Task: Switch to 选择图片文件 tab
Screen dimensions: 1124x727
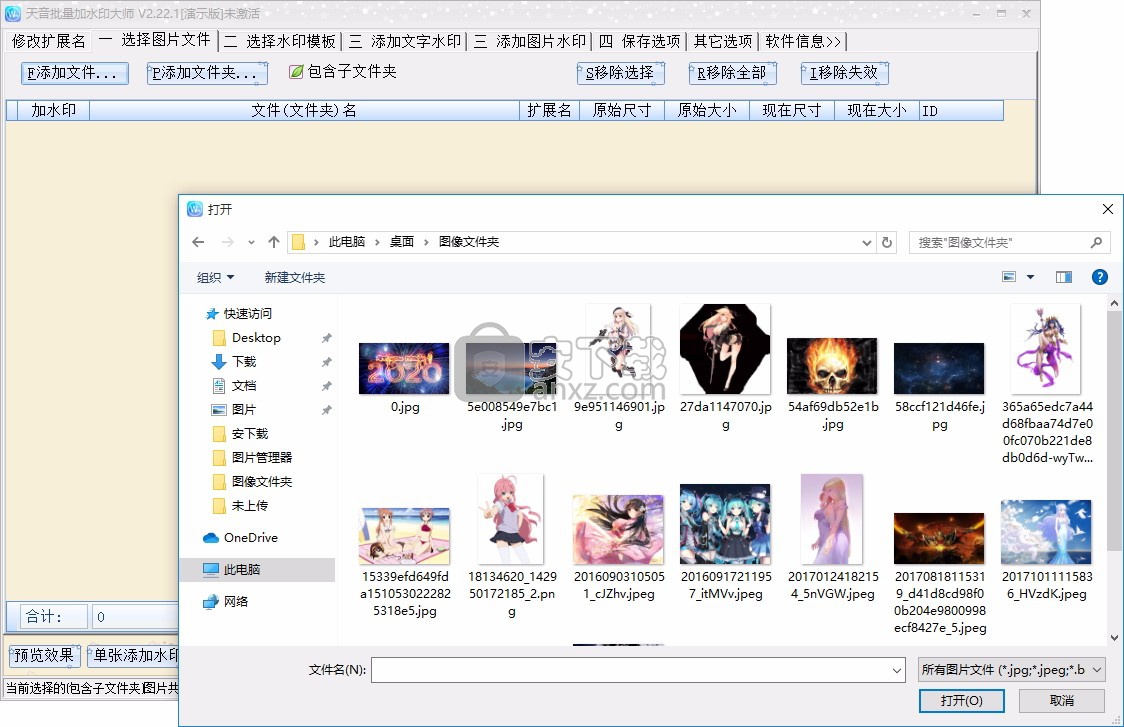Action: pyautogui.click(x=155, y=40)
